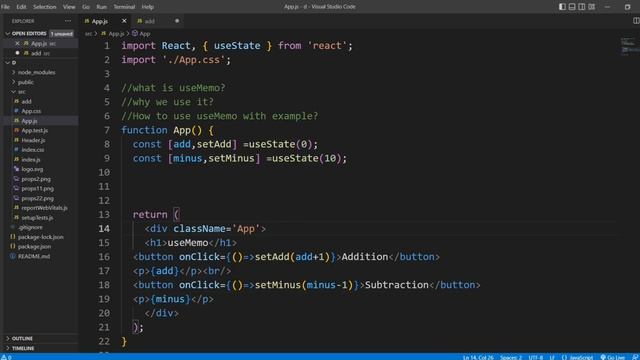Toggle primary sidebar layout icon
The height and width of the screenshot is (360, 640).
(562, 7)
